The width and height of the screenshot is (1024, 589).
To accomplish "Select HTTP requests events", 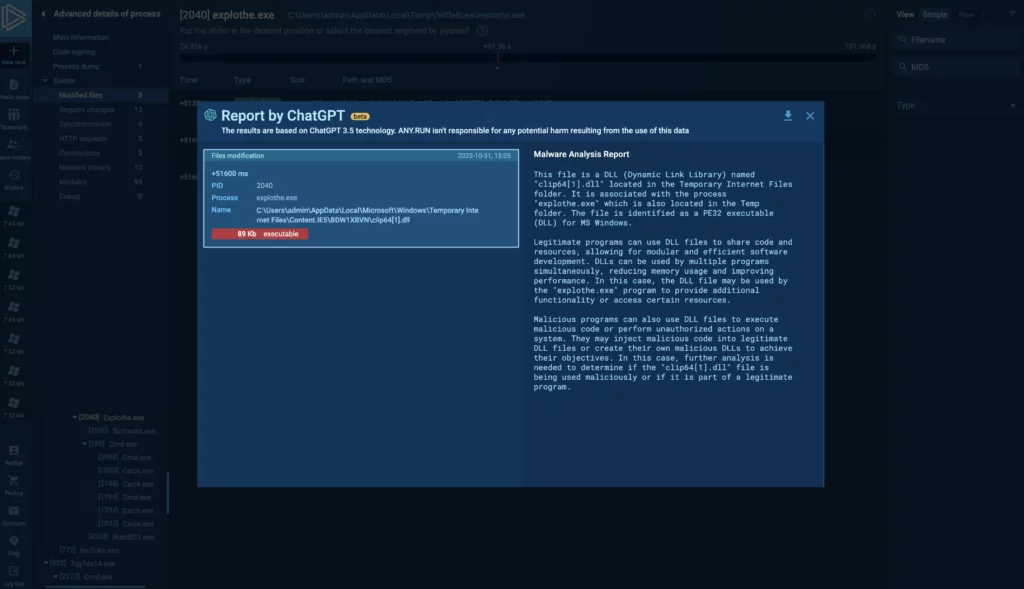I will 101,138.
